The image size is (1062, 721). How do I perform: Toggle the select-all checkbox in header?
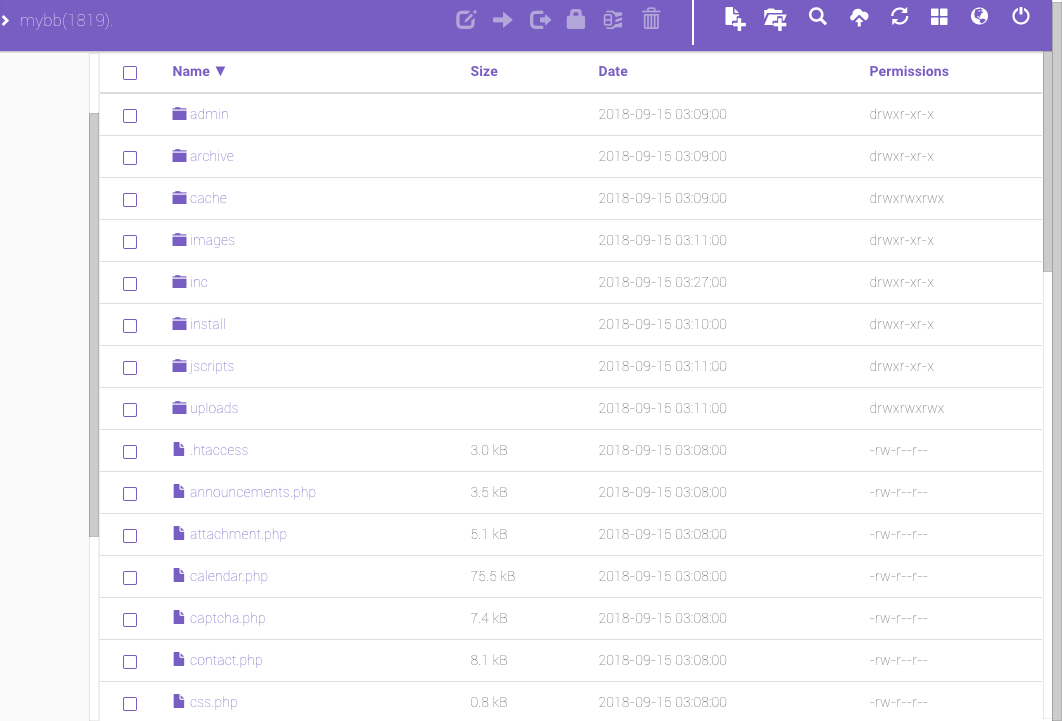[130, 73]
